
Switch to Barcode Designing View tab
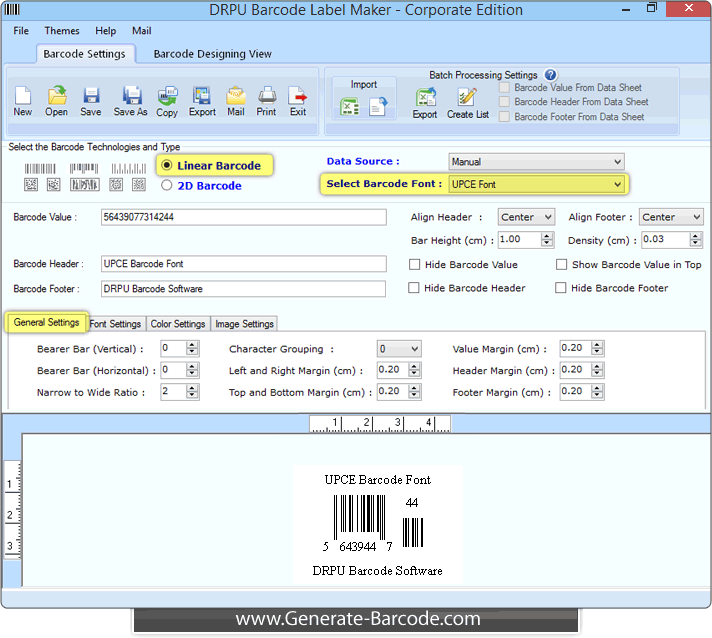pos(213,54)
